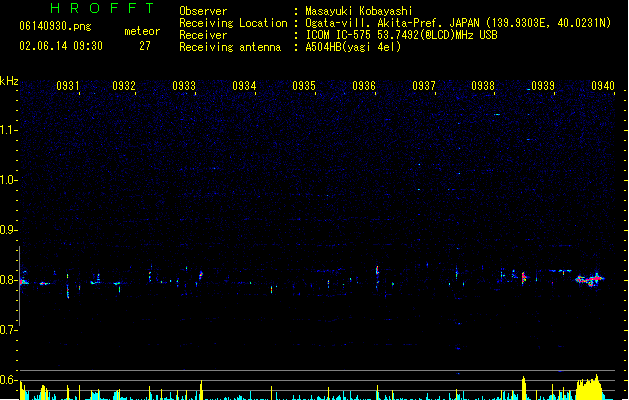Click the observer name Masayuki Kobayashi
Viewport: 629px width, 400px height.
pyautogui.click(x=359, y=11)
